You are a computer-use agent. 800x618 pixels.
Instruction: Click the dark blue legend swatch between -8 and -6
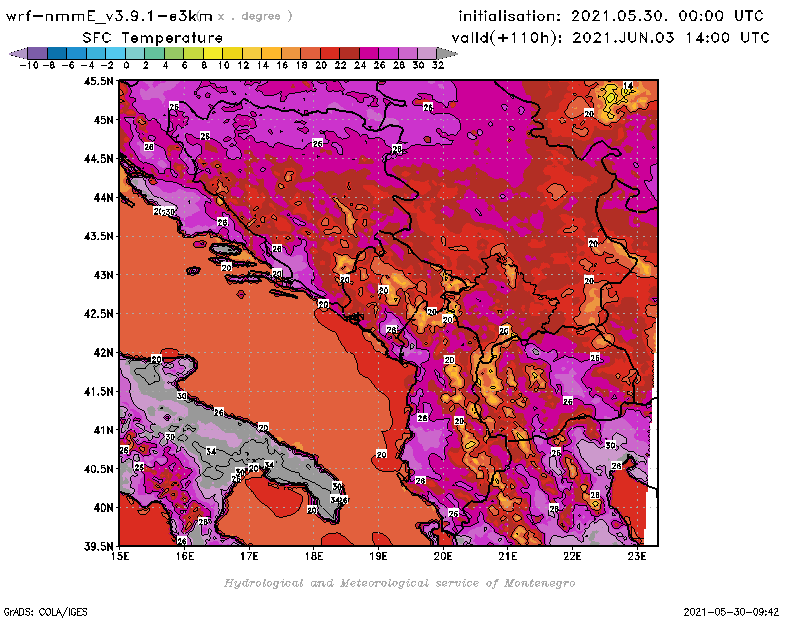pyautogui.click(x=58, y=53)
